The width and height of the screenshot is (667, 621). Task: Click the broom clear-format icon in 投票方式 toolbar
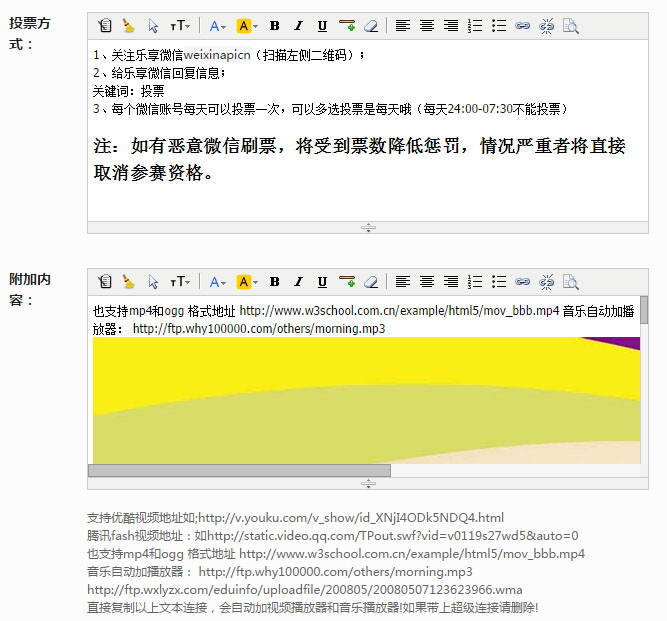(x=129, y=26)
